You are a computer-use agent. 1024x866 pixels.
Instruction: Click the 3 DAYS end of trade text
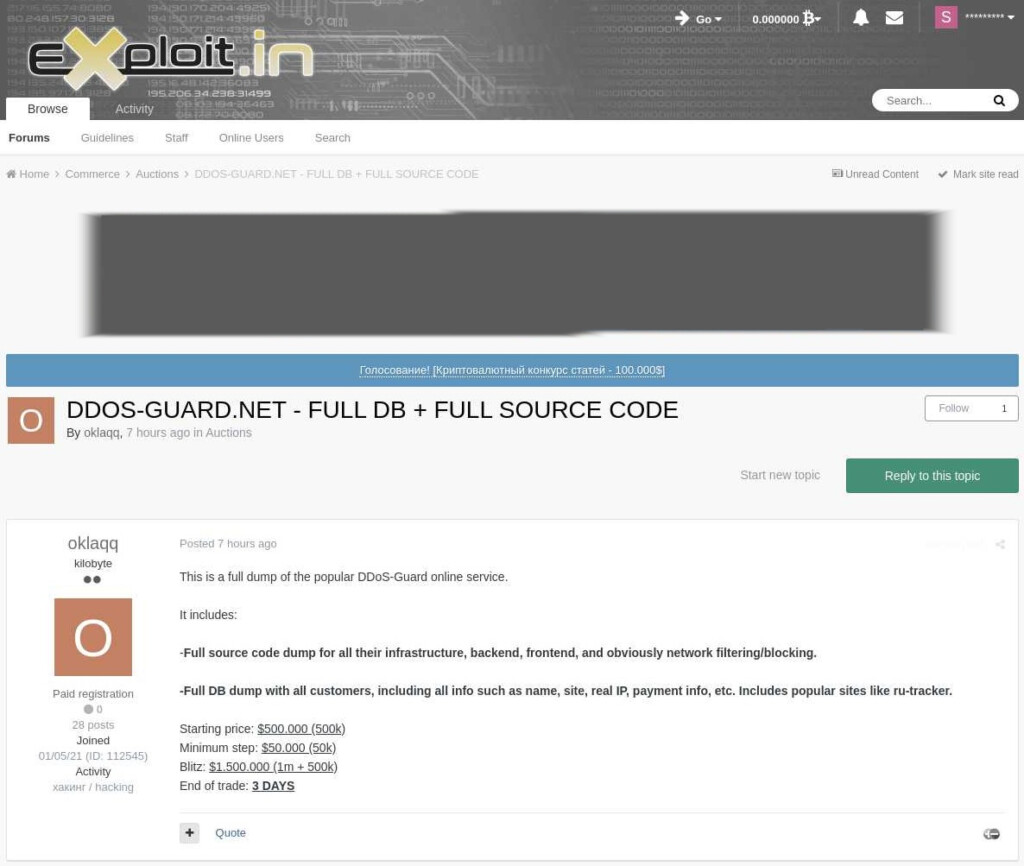tap(273, 786)
